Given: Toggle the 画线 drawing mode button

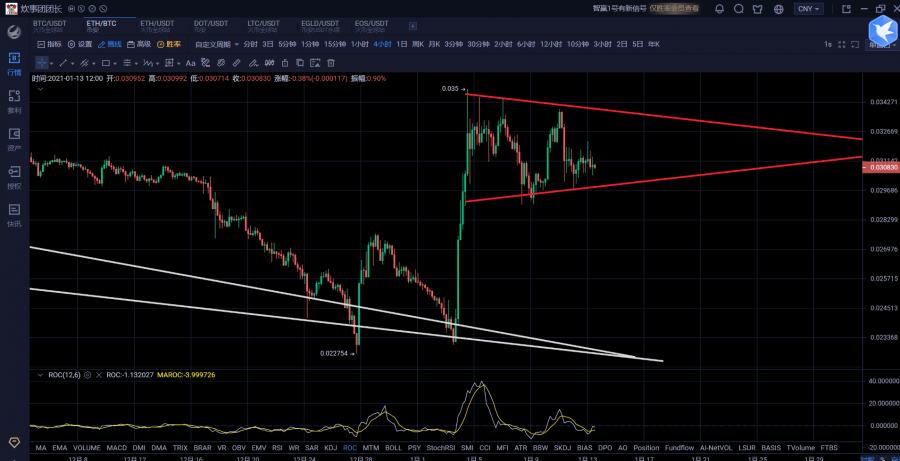Looking at the screenshot, I should tap(110, 44).
